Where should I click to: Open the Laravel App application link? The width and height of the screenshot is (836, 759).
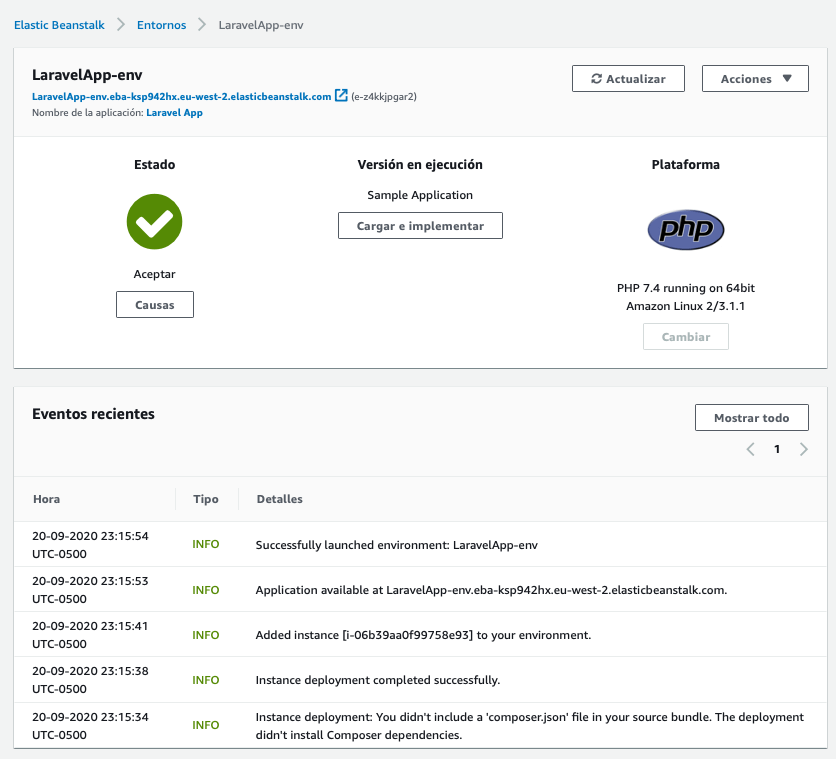click(174, 112)
